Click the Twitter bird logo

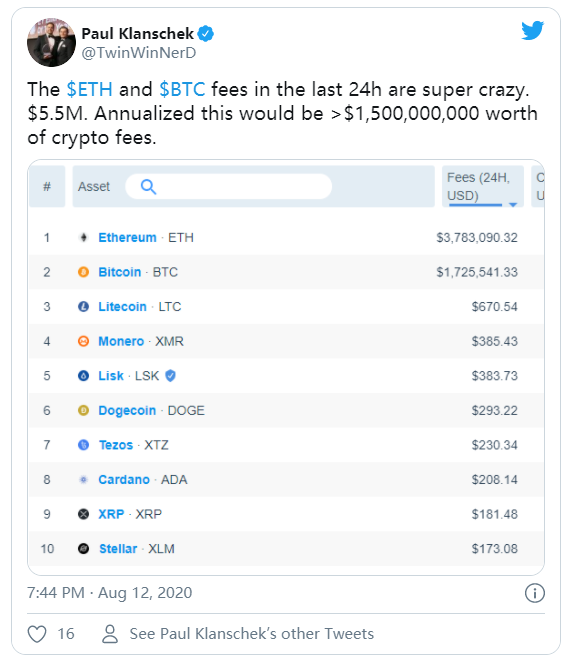532,30
